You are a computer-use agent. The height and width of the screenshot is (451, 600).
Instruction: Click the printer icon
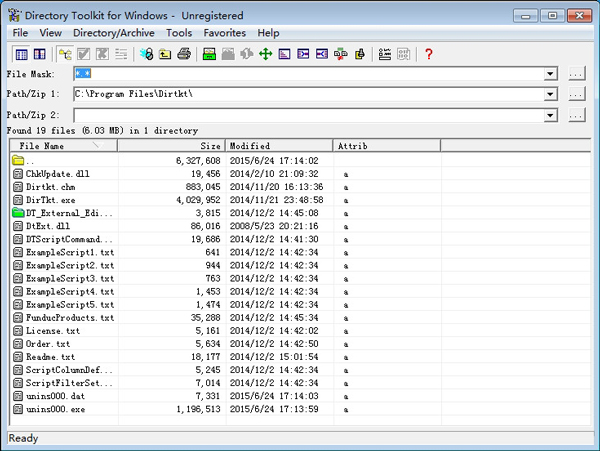pos(184,54)
